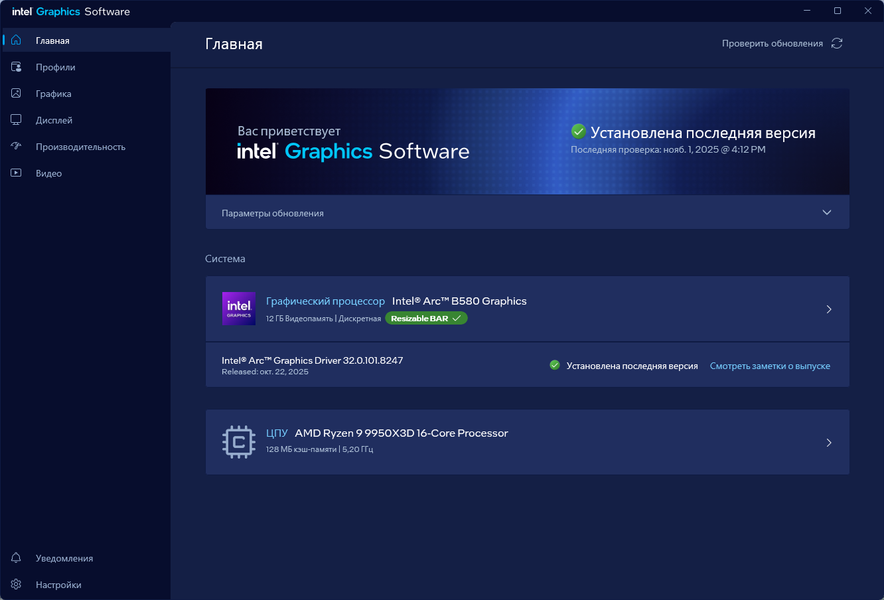This screenshot has height=600, width=884.
Task: Click the refresh arrows icon for updates
Action: pos(837,43)
